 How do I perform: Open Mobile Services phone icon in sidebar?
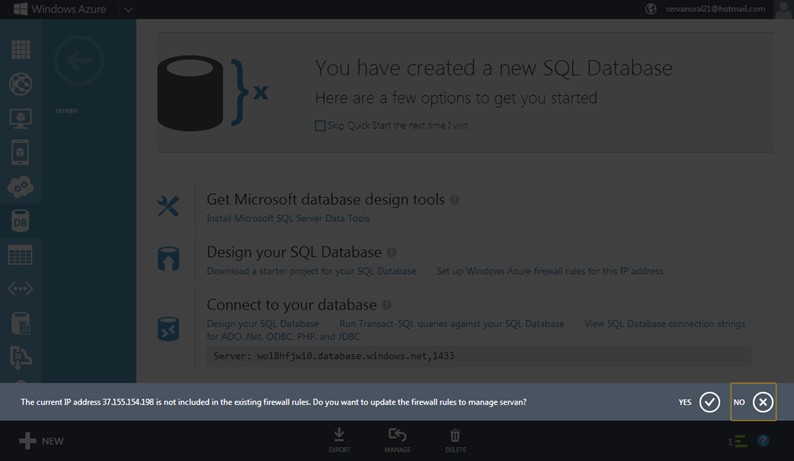pyautogui.click(x=20, y=152)
